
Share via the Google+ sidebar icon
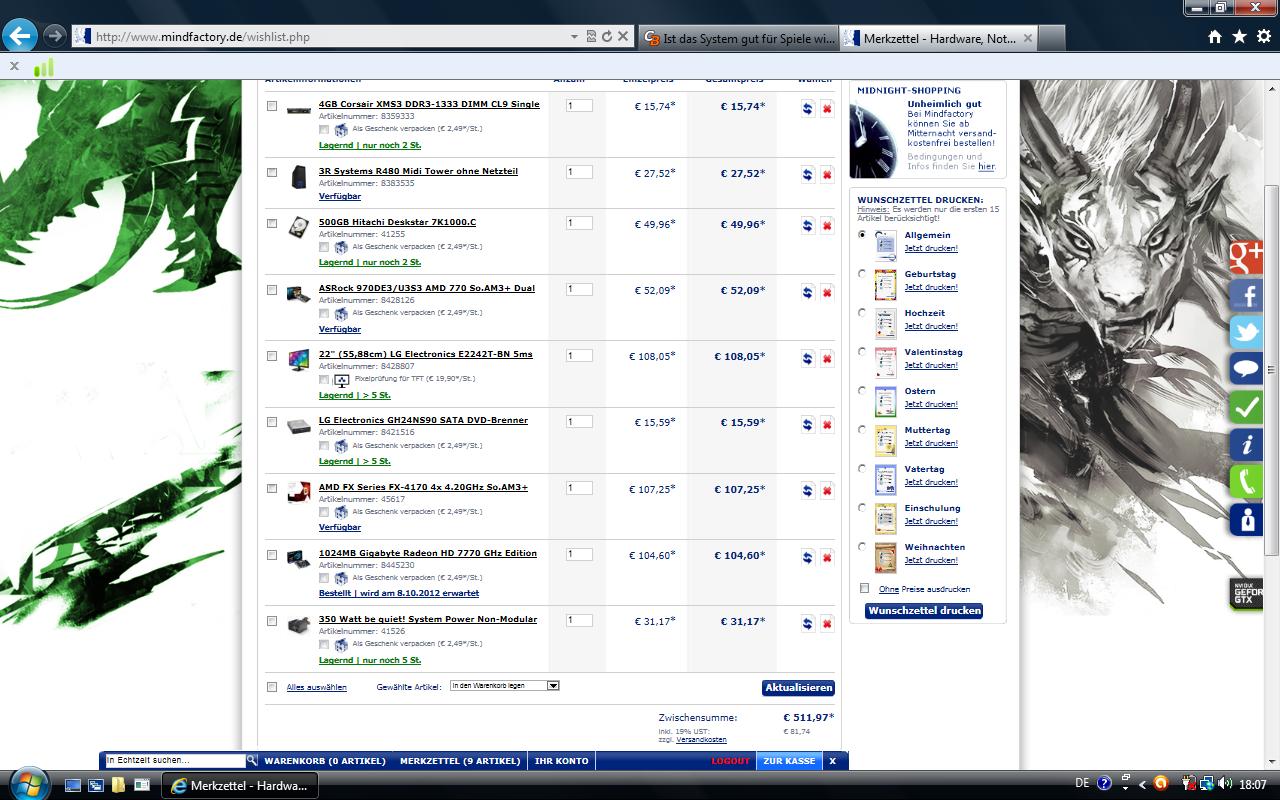point(1247,257)
